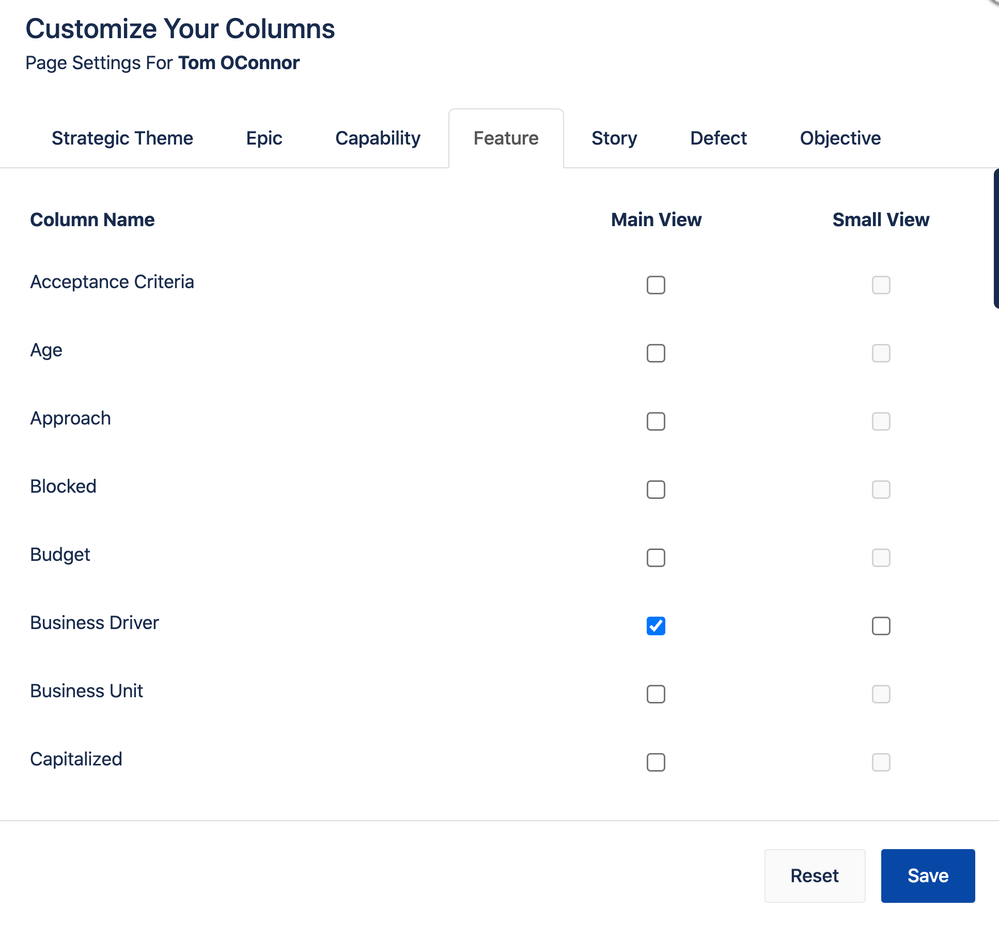
Task: Enable Capitalized column in Main View
Action: pyautogui.click(x=656, y=762)
